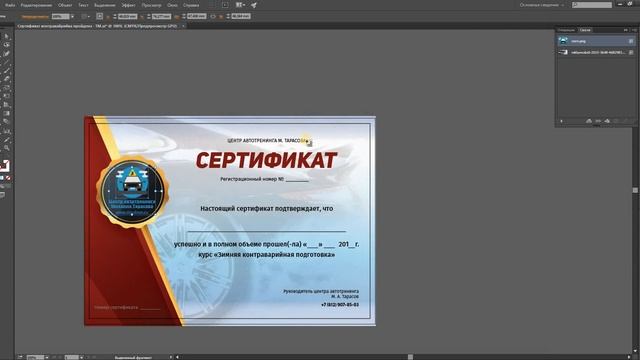Viewport: 640px width, 360px height.
Task: Open the Эффект menu
Action: pyautogui.click(x=128, y=5)
